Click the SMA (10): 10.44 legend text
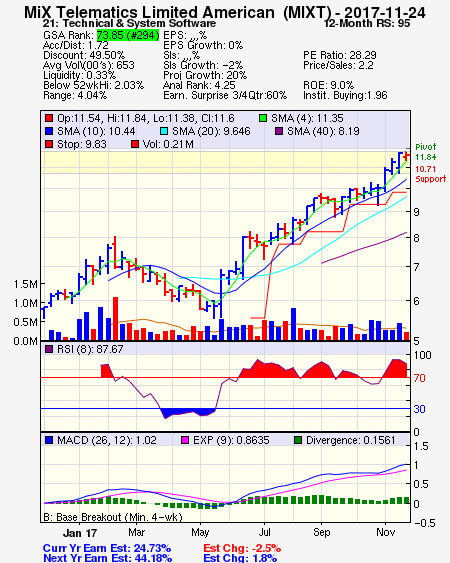 point(96,131)
